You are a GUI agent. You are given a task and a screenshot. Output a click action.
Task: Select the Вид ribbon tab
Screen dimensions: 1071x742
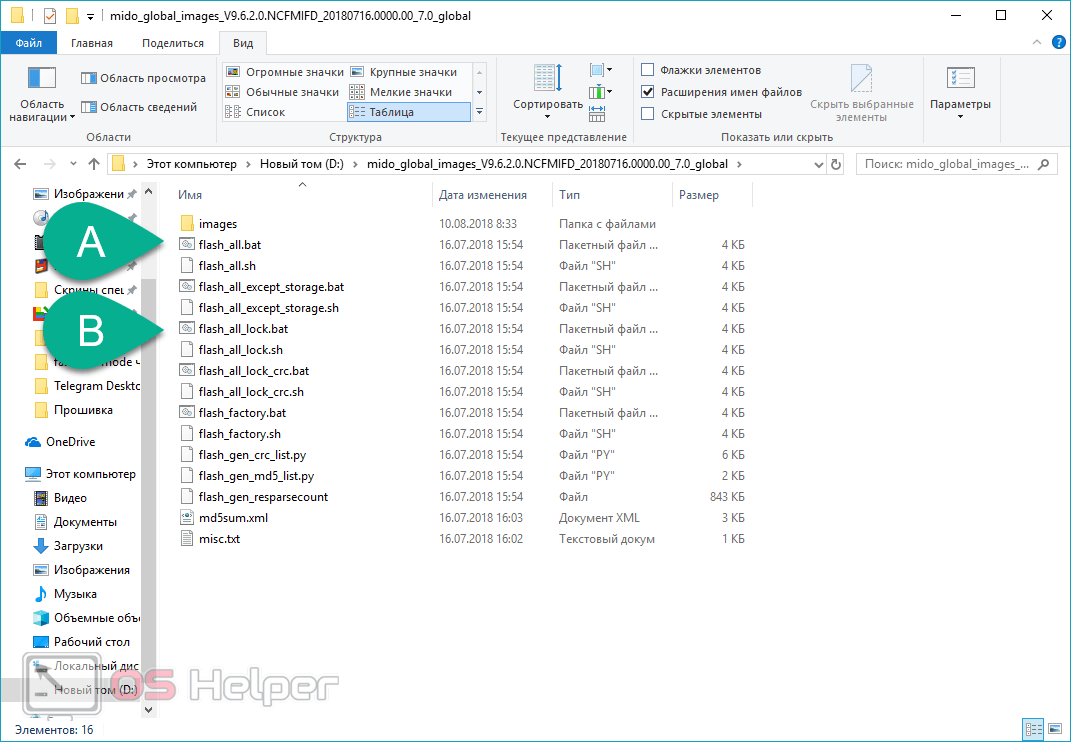click(x=242, y=43)
